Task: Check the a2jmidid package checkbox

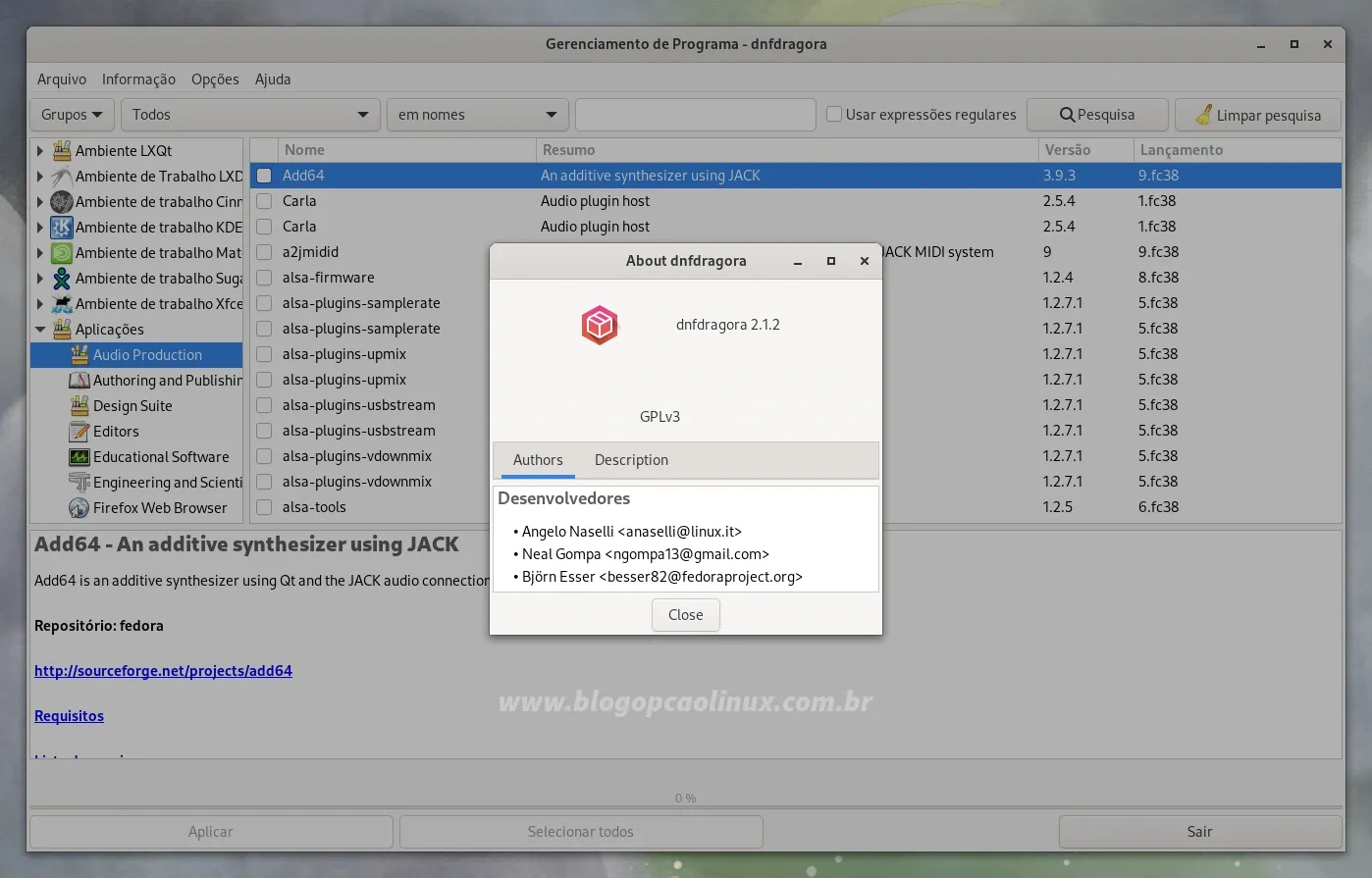Action: [x=264, y=252]
